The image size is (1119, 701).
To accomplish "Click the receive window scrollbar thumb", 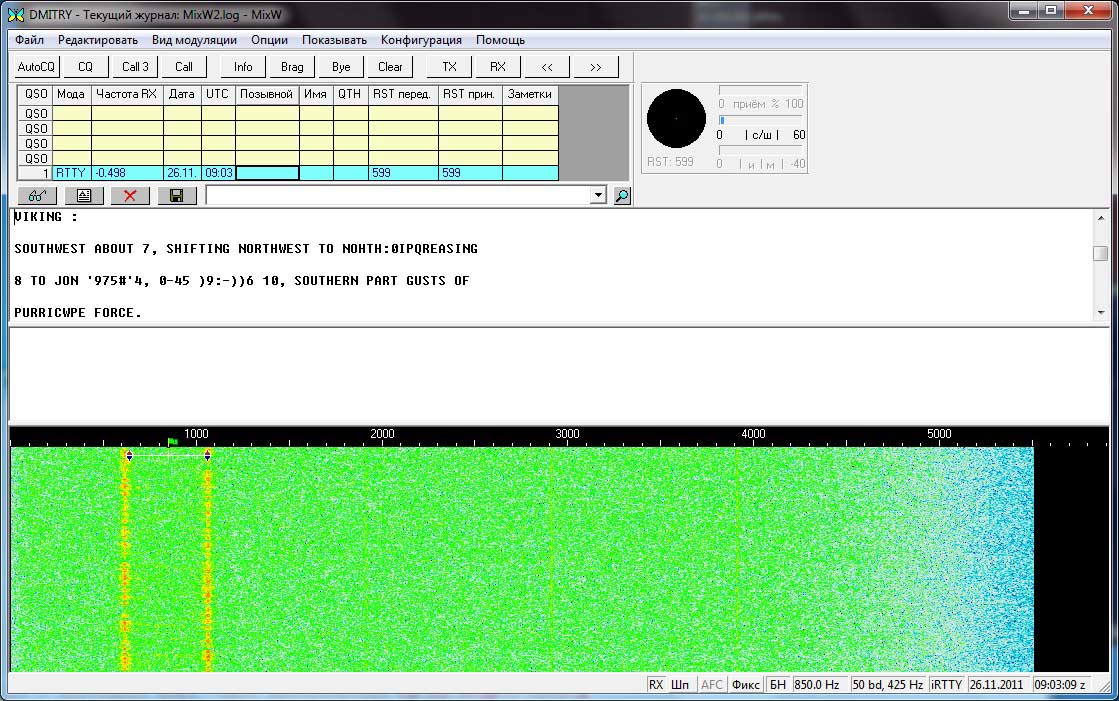I will 1100,253.
